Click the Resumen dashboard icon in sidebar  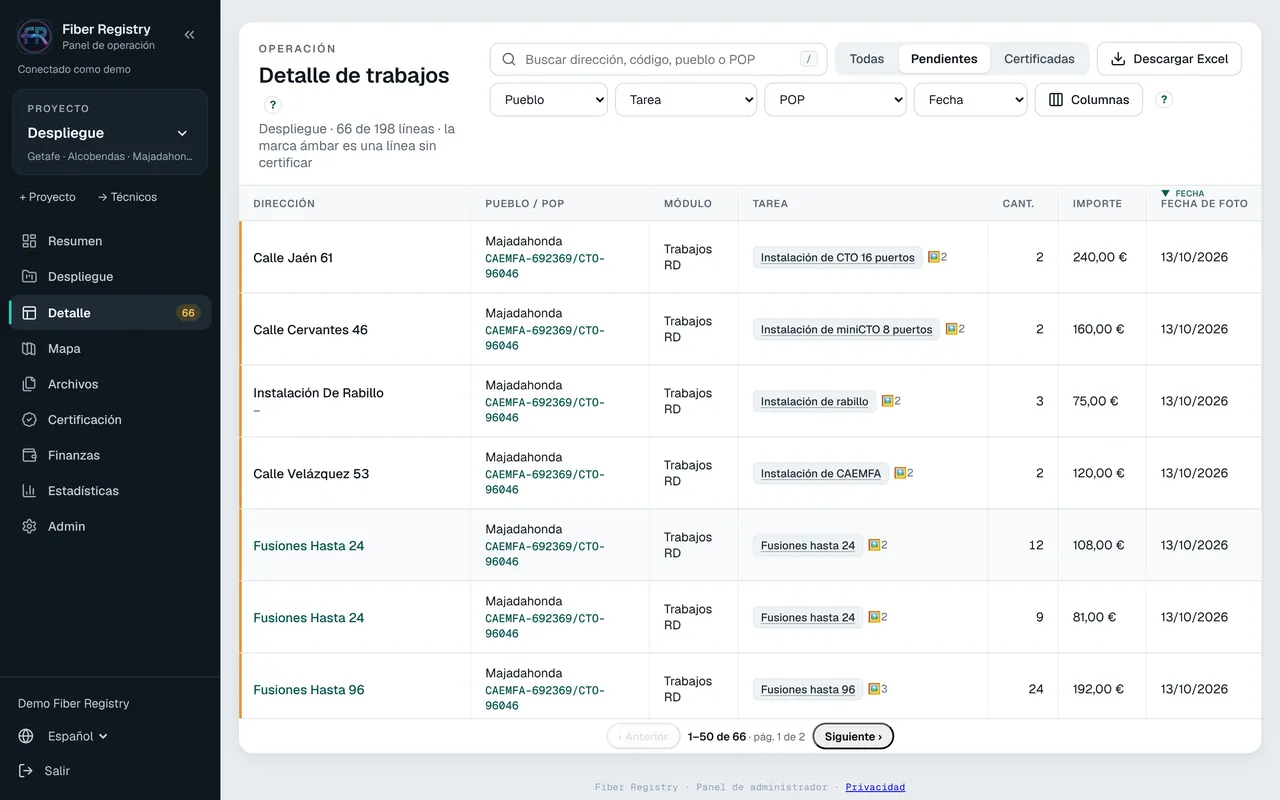(29, 241)
